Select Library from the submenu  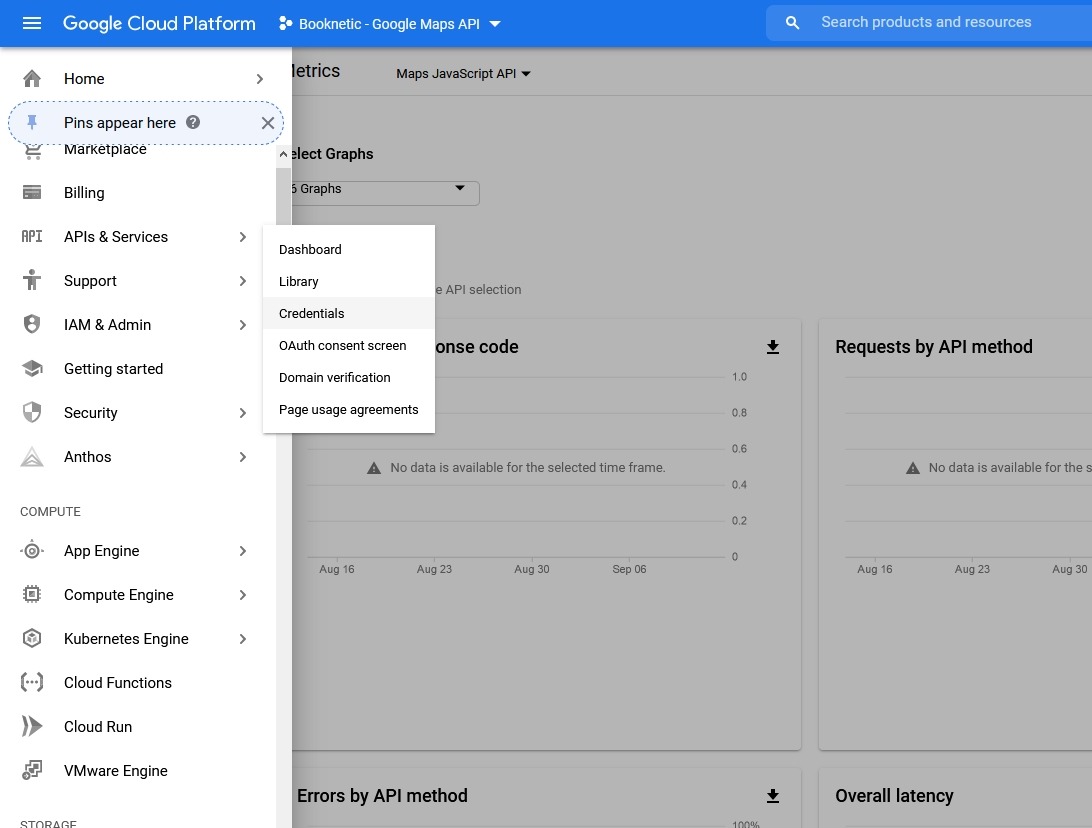pyautogui.click(x=348, y=281)
